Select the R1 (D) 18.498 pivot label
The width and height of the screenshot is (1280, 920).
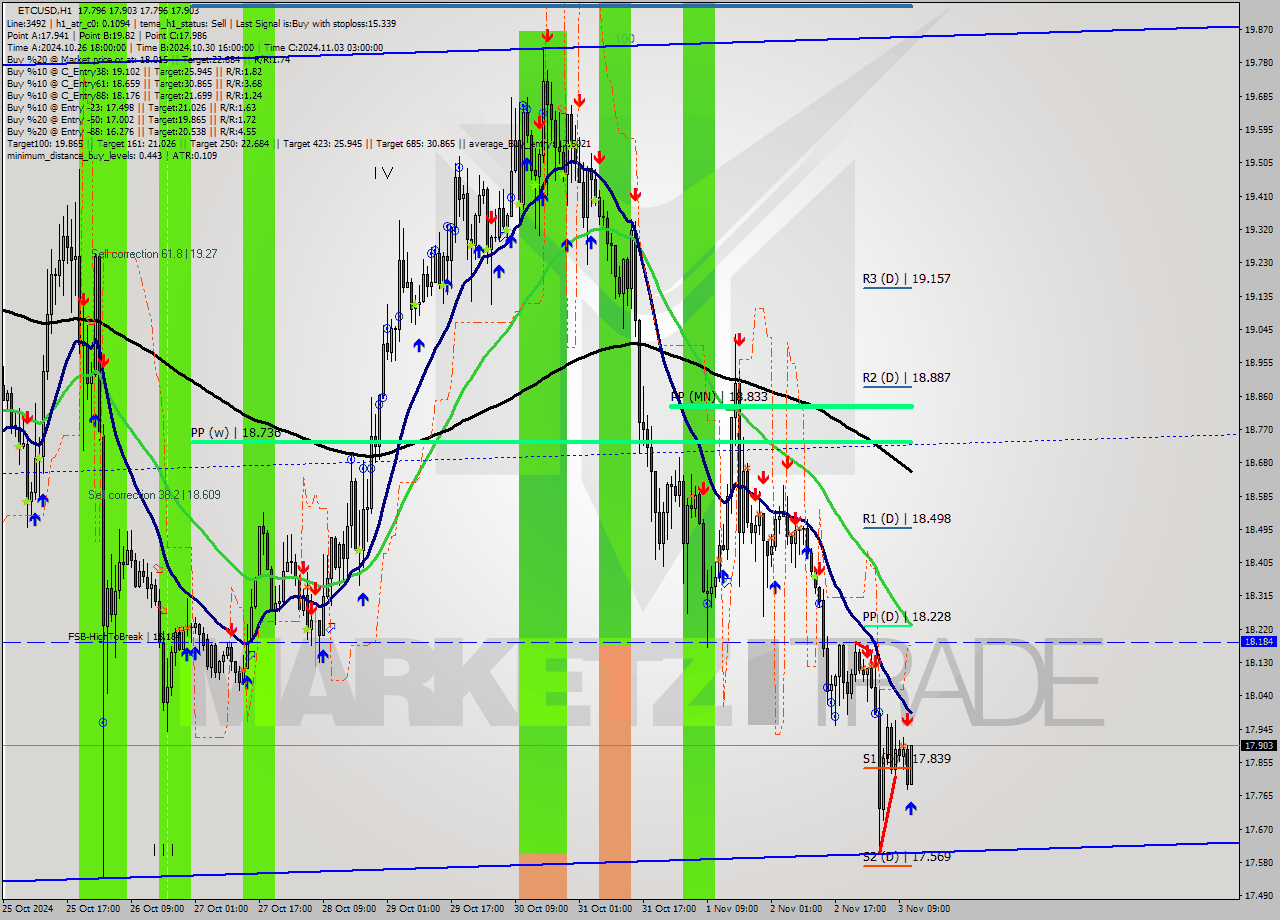click(x=907, y=519)
